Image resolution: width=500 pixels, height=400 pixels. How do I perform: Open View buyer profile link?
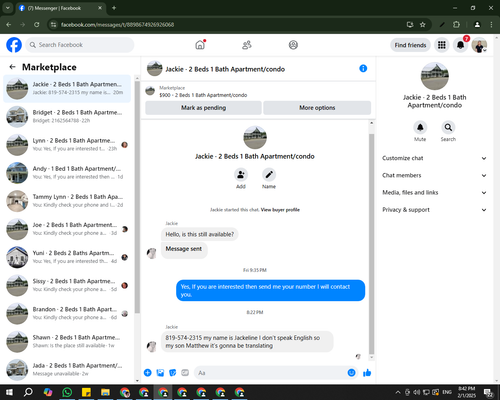tap(280, 210)
